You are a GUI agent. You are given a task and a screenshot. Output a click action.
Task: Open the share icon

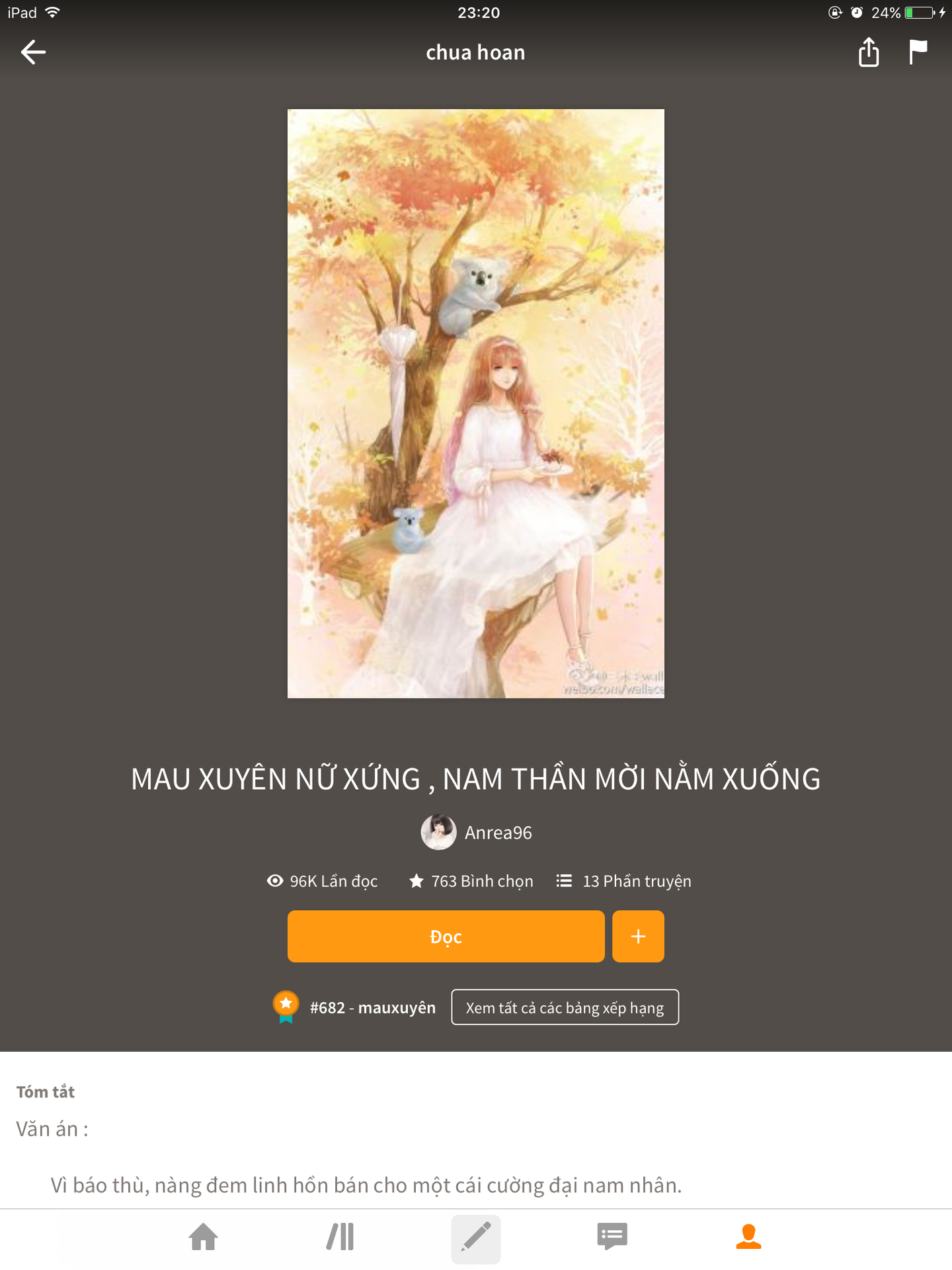(869, 52)
